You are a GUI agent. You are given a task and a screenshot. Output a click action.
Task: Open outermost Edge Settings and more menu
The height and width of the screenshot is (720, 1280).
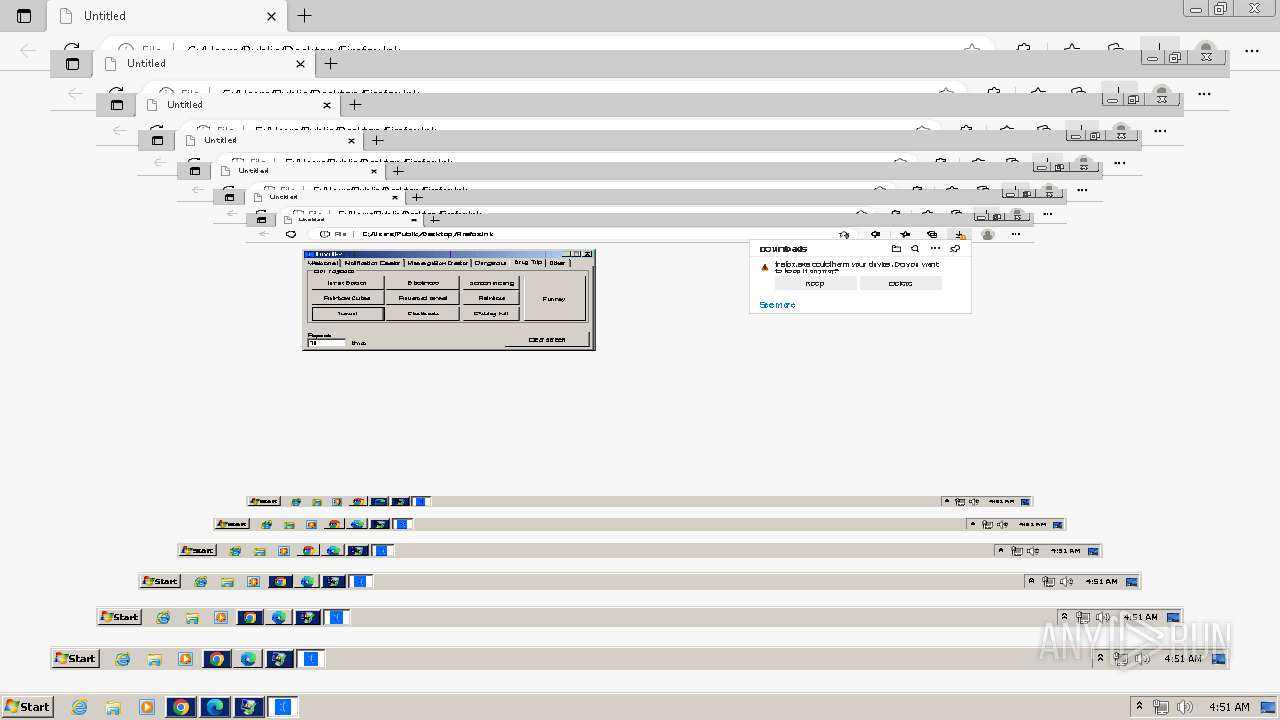pos(1251,50)
